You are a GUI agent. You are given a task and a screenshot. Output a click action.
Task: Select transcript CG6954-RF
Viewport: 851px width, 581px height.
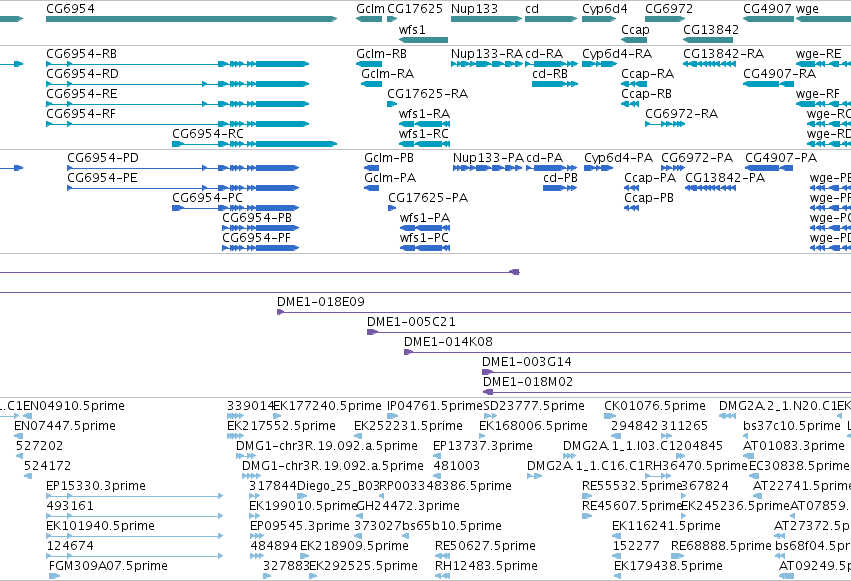pos(81,114)
